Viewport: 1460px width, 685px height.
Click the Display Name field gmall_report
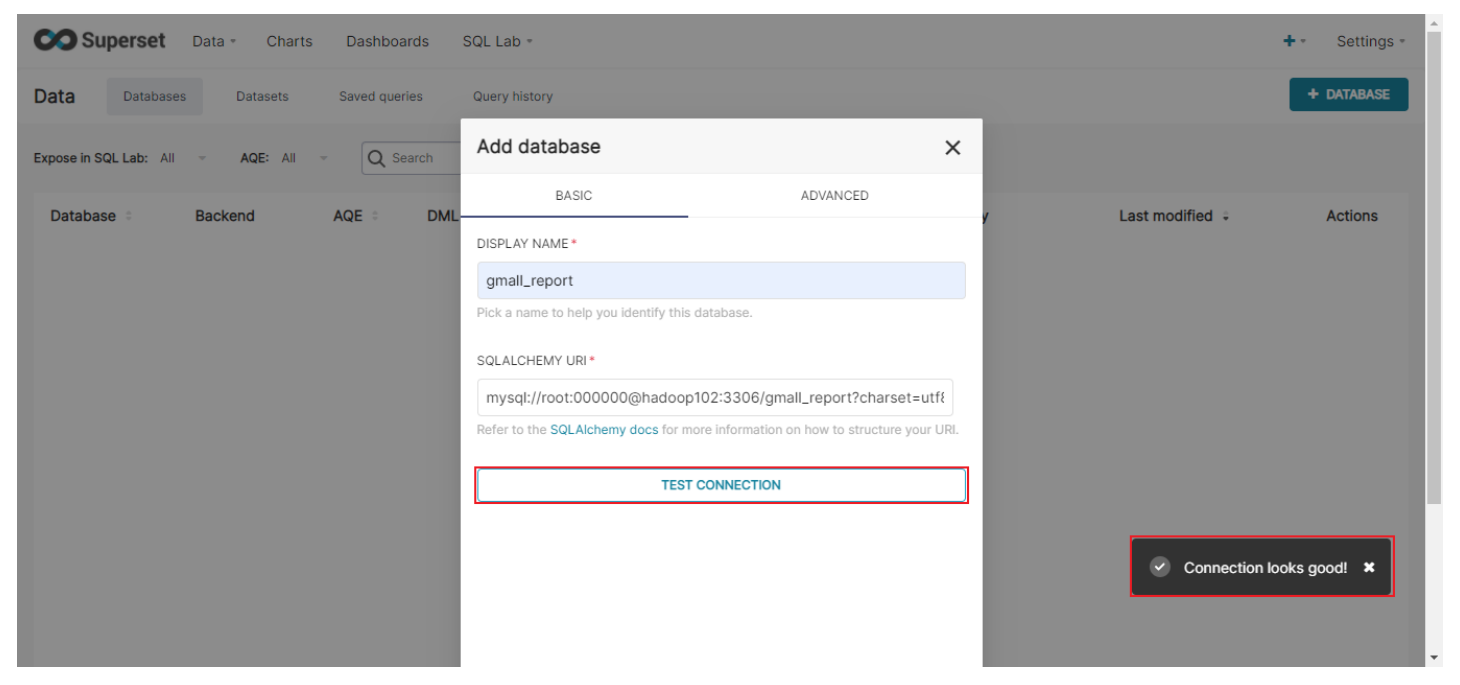pyautogui.click(x=721, y=280)
